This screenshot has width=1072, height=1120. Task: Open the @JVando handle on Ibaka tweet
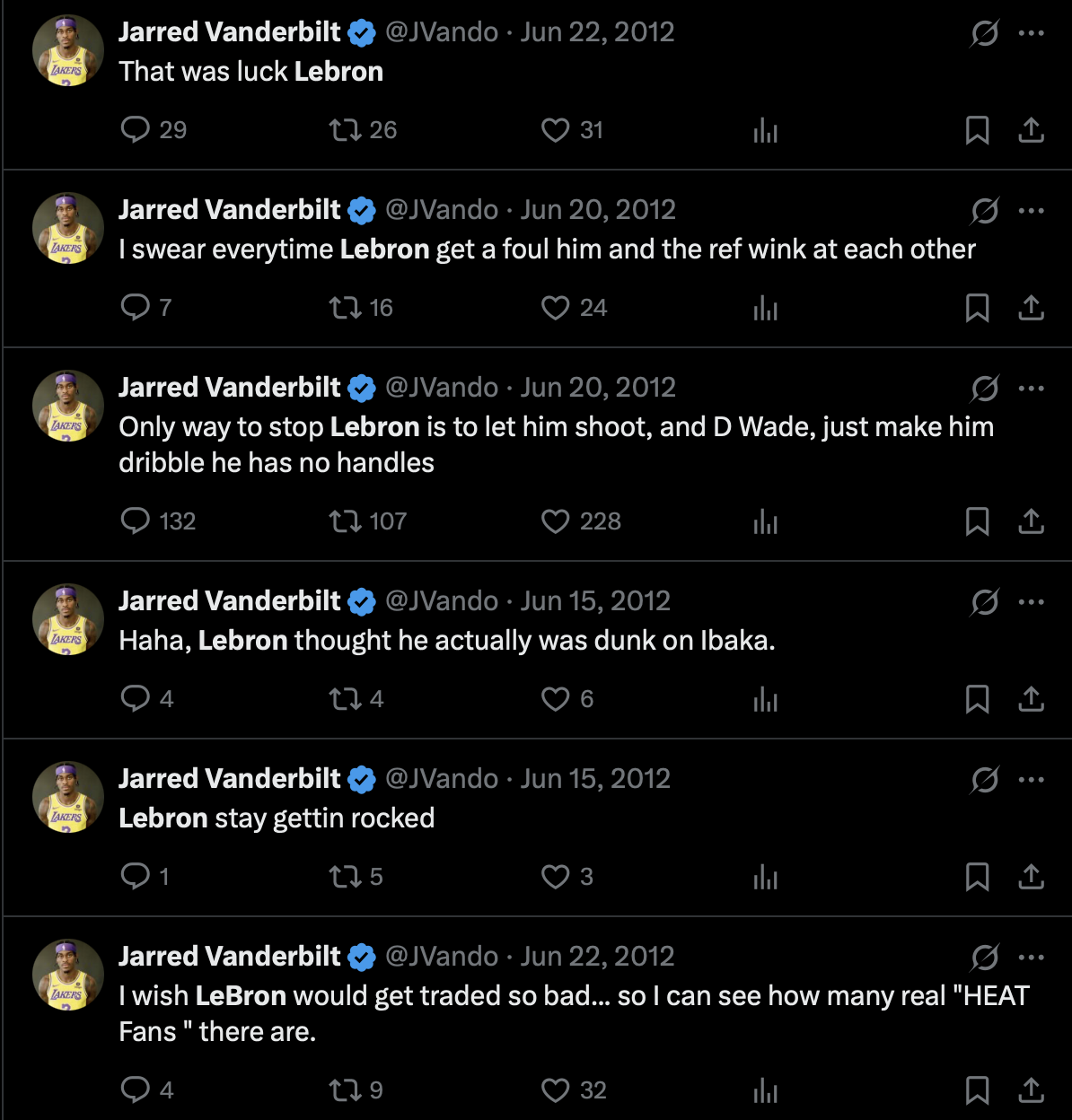coord(442,600)
